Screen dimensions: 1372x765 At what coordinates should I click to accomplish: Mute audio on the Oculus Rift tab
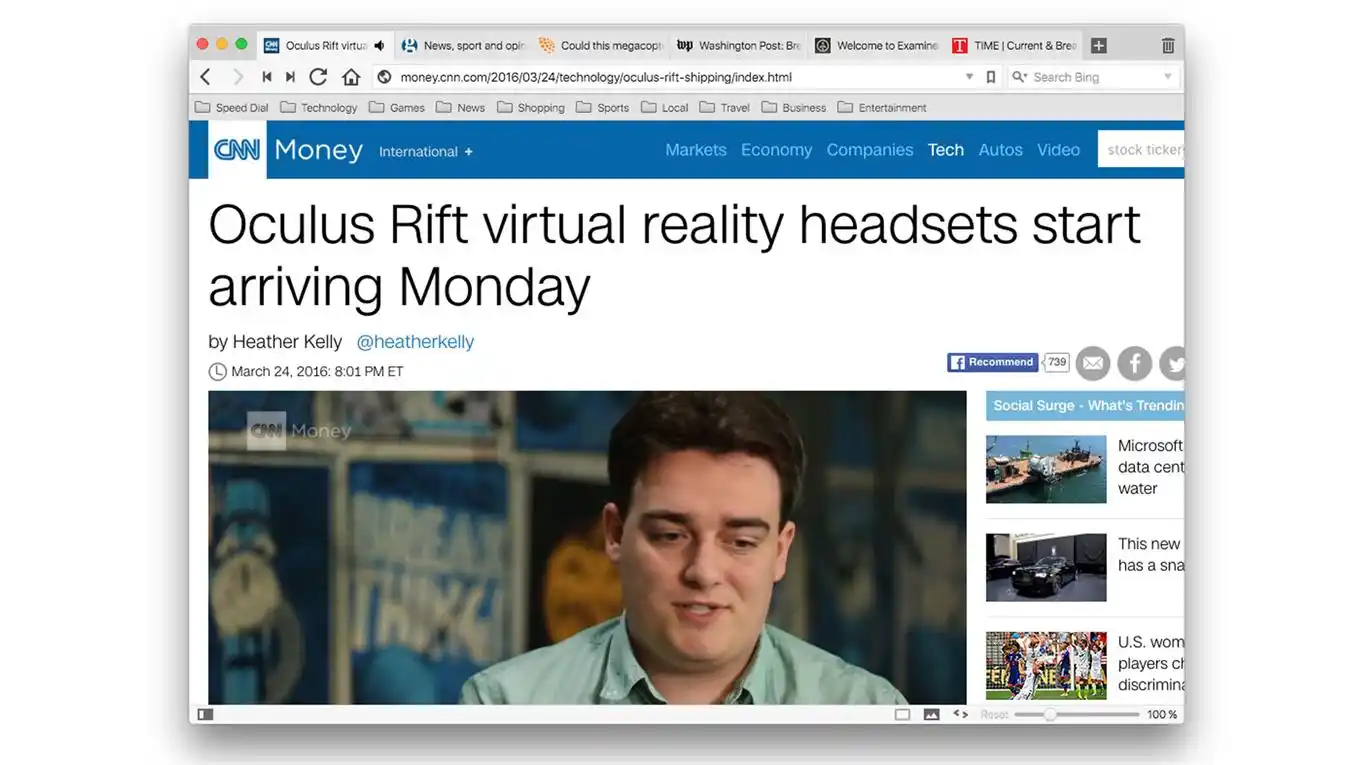click(x=379, y=46)
